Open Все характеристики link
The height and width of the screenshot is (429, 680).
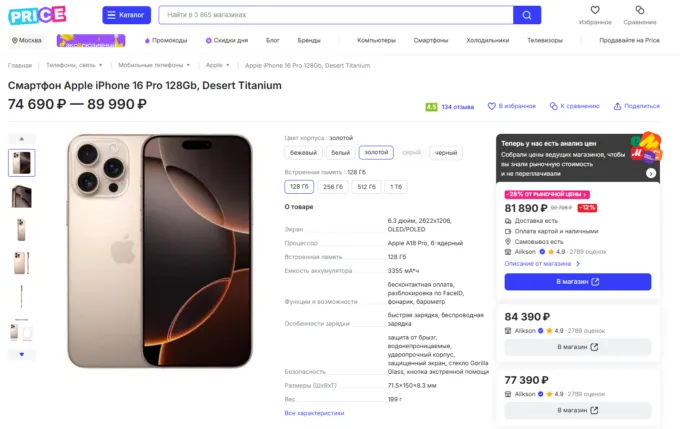(314, 413)
